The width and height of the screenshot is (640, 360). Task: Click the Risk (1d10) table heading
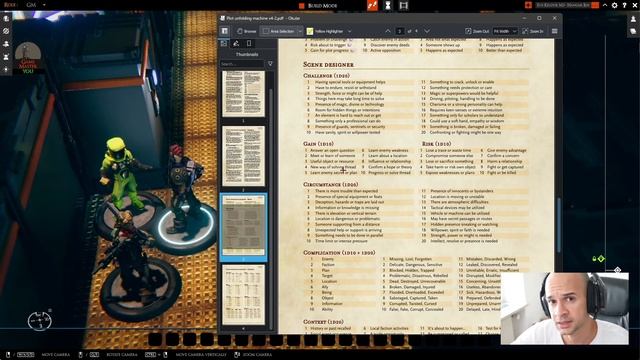tap(436, 144)
